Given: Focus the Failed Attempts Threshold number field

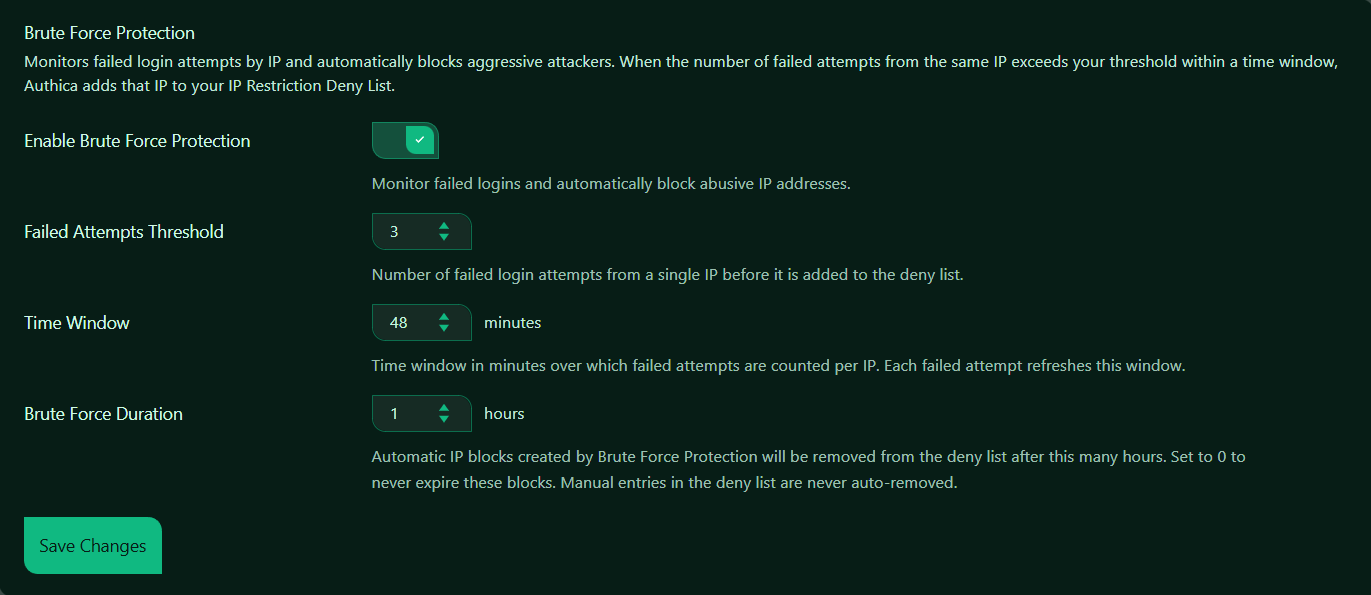Looking at the screenshot, I should pyautogui.click(x=405, y=232).
